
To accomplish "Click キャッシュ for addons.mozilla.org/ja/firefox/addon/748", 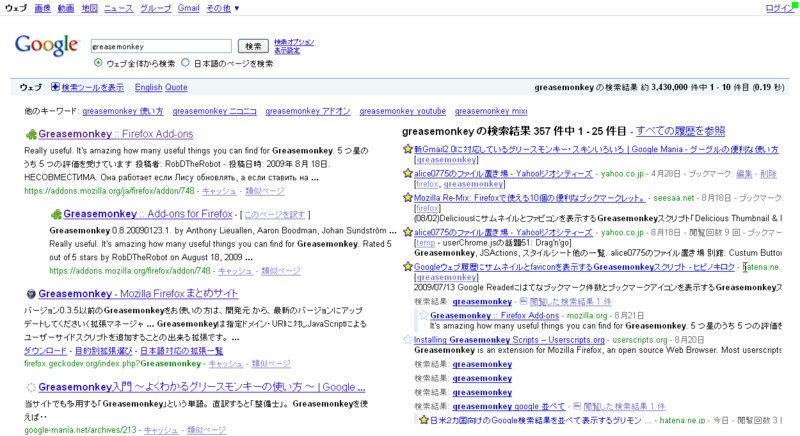I will 219,191.
